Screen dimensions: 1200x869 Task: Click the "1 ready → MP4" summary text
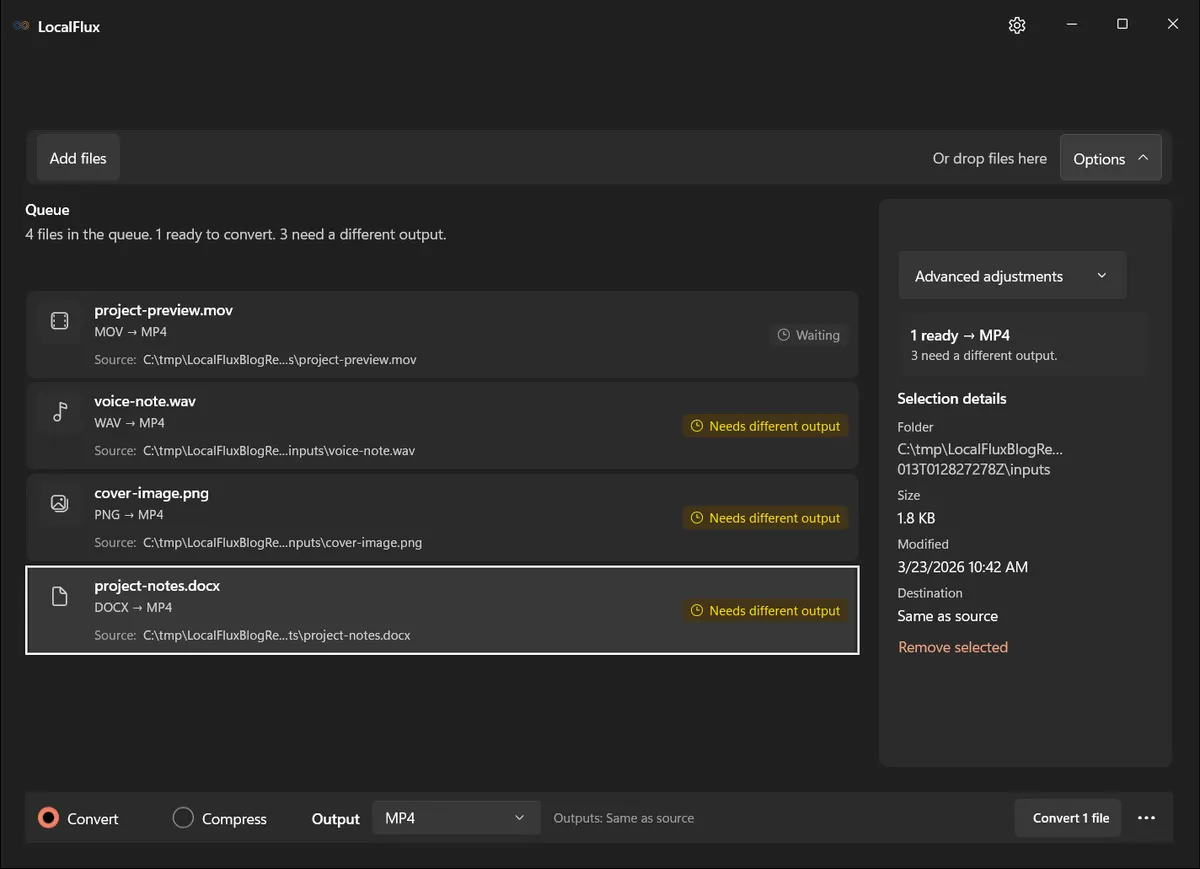[960, 335]
